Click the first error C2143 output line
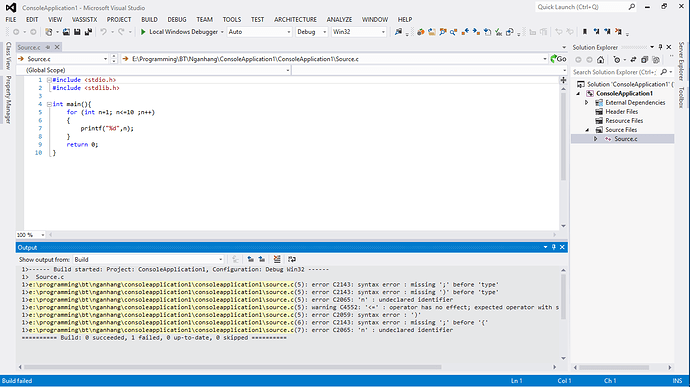Screen dimensions: 690x387 tap(261, 284)
